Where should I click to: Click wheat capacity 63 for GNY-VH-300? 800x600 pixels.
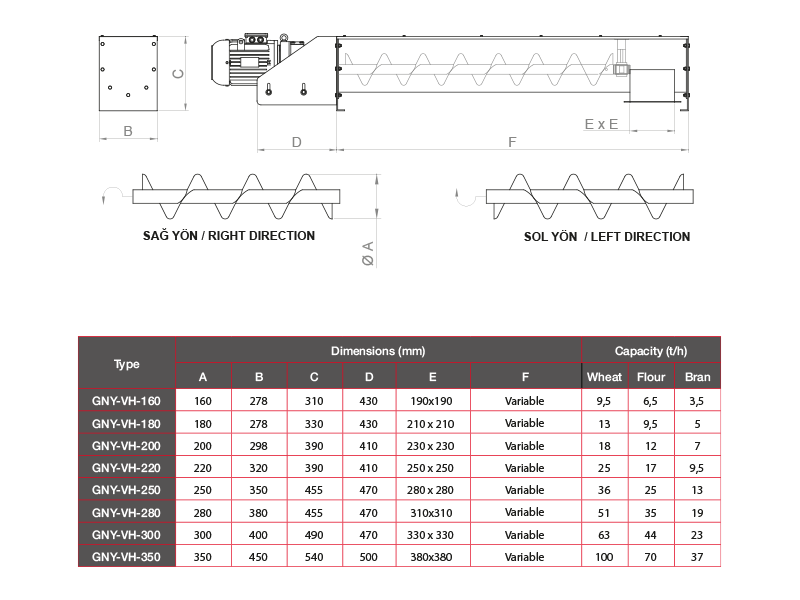click(x=604, y=534)
